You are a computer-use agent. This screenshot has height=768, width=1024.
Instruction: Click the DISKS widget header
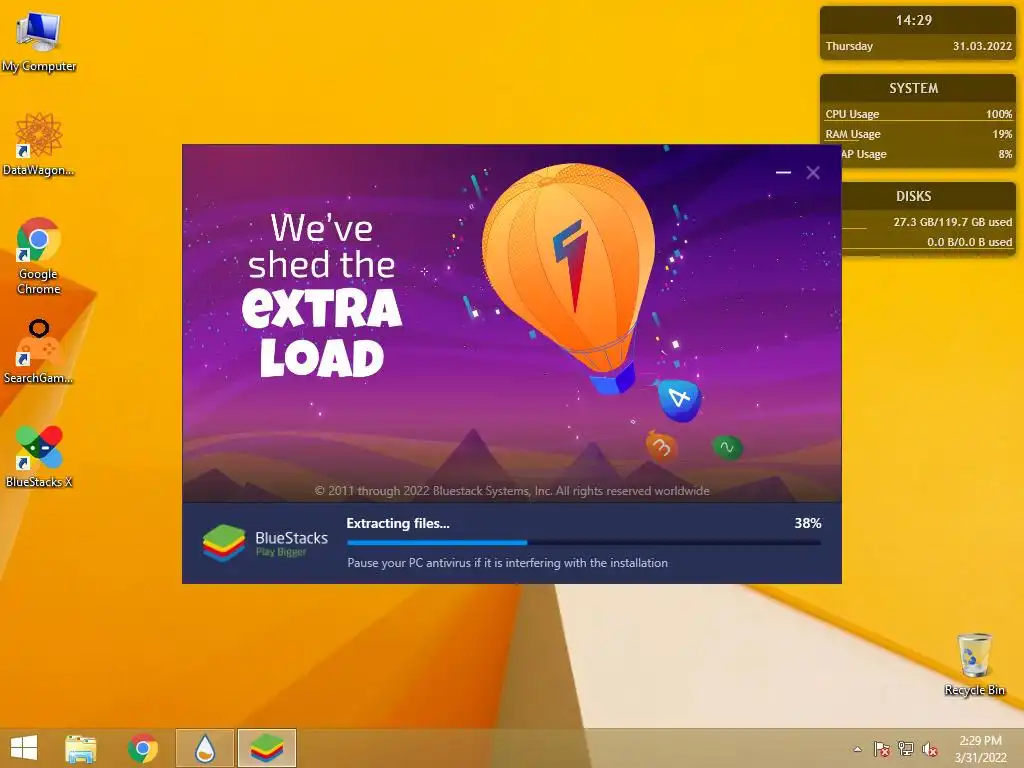point(913,196)
